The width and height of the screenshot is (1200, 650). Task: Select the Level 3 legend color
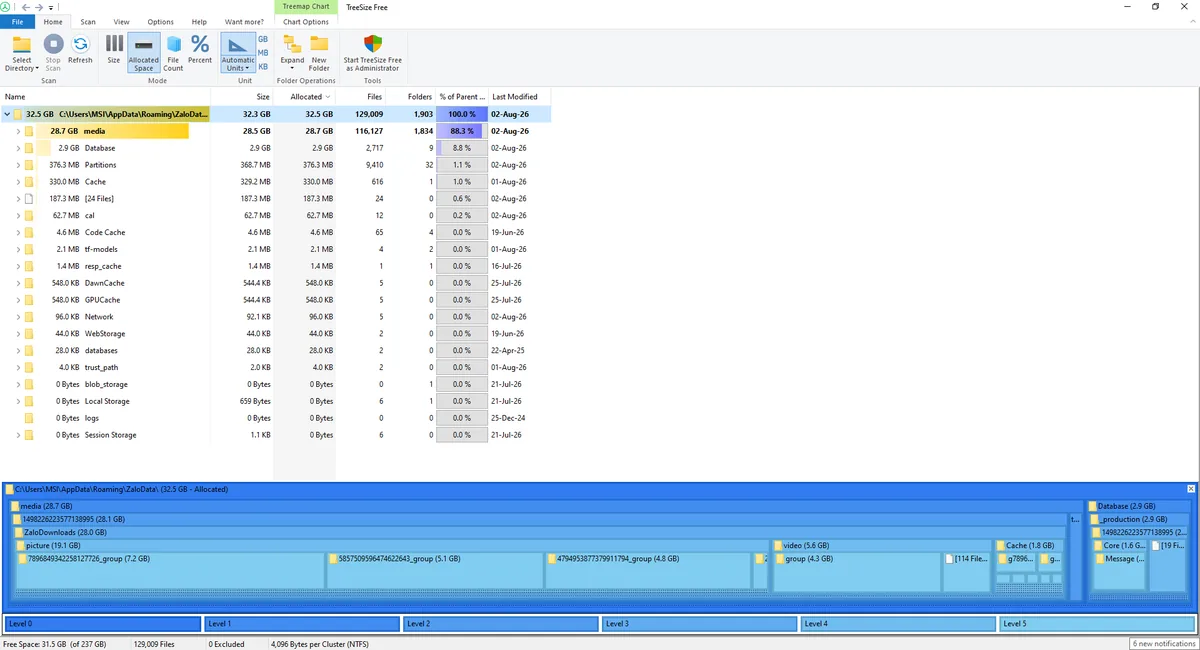[699, 624]
